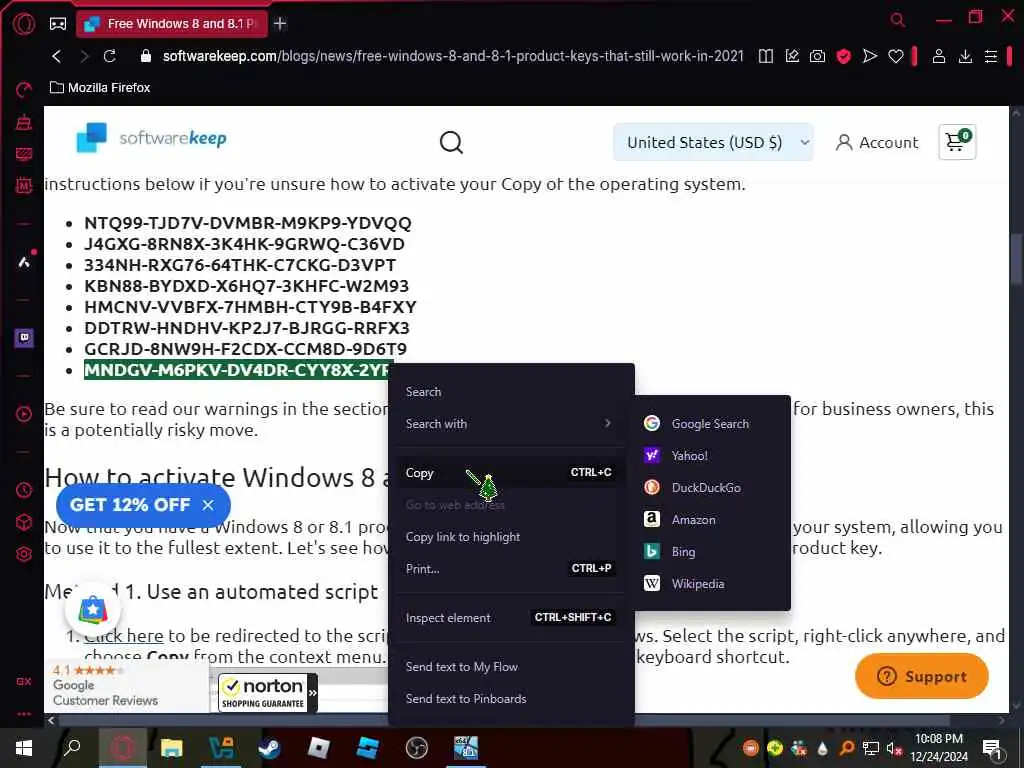Screen dimensions: 1024x768
Task: Click the My Flow send arrow icon
Action: tap(870, 56)
